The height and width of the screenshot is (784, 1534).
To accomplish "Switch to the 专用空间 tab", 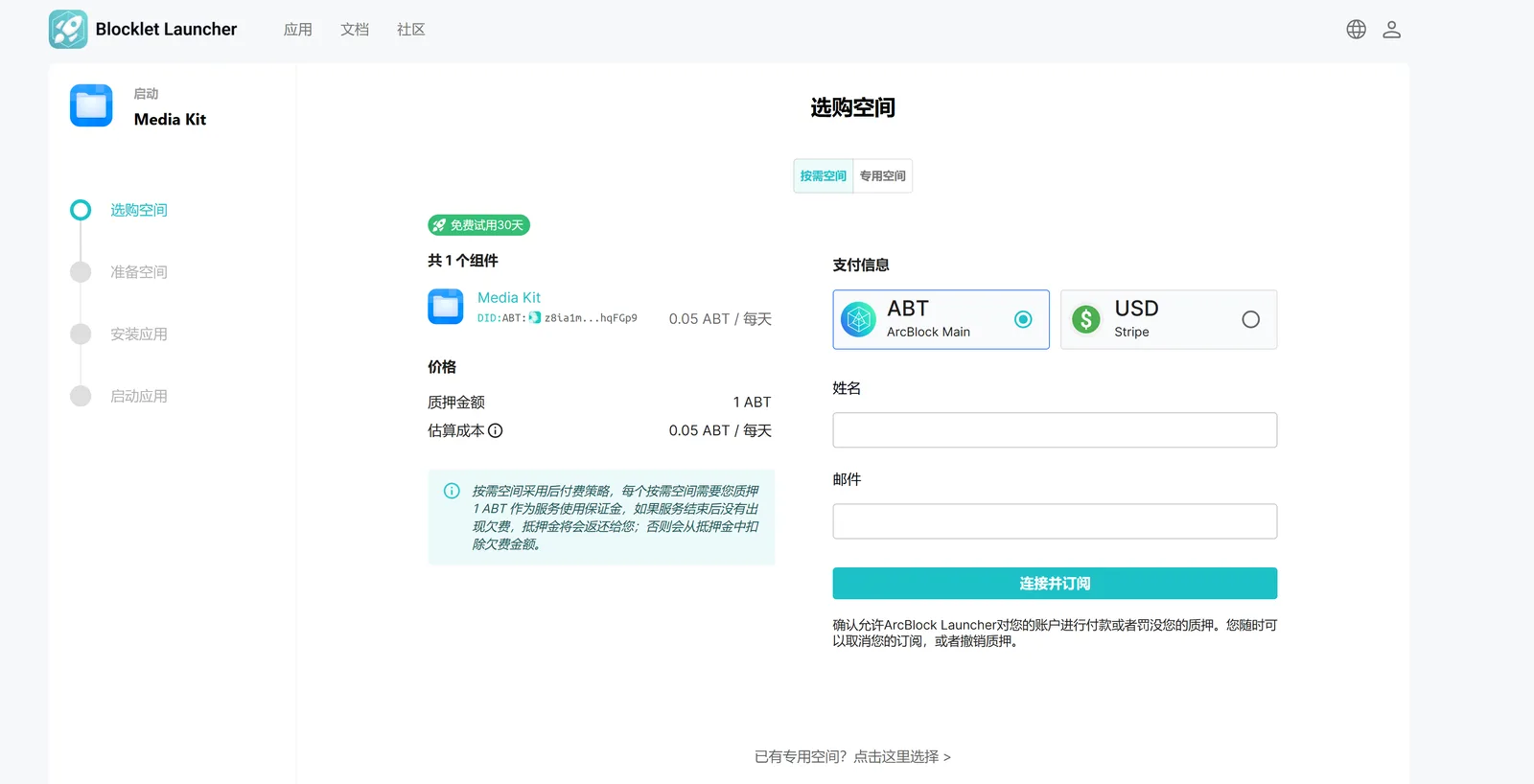I will (883, 176).
